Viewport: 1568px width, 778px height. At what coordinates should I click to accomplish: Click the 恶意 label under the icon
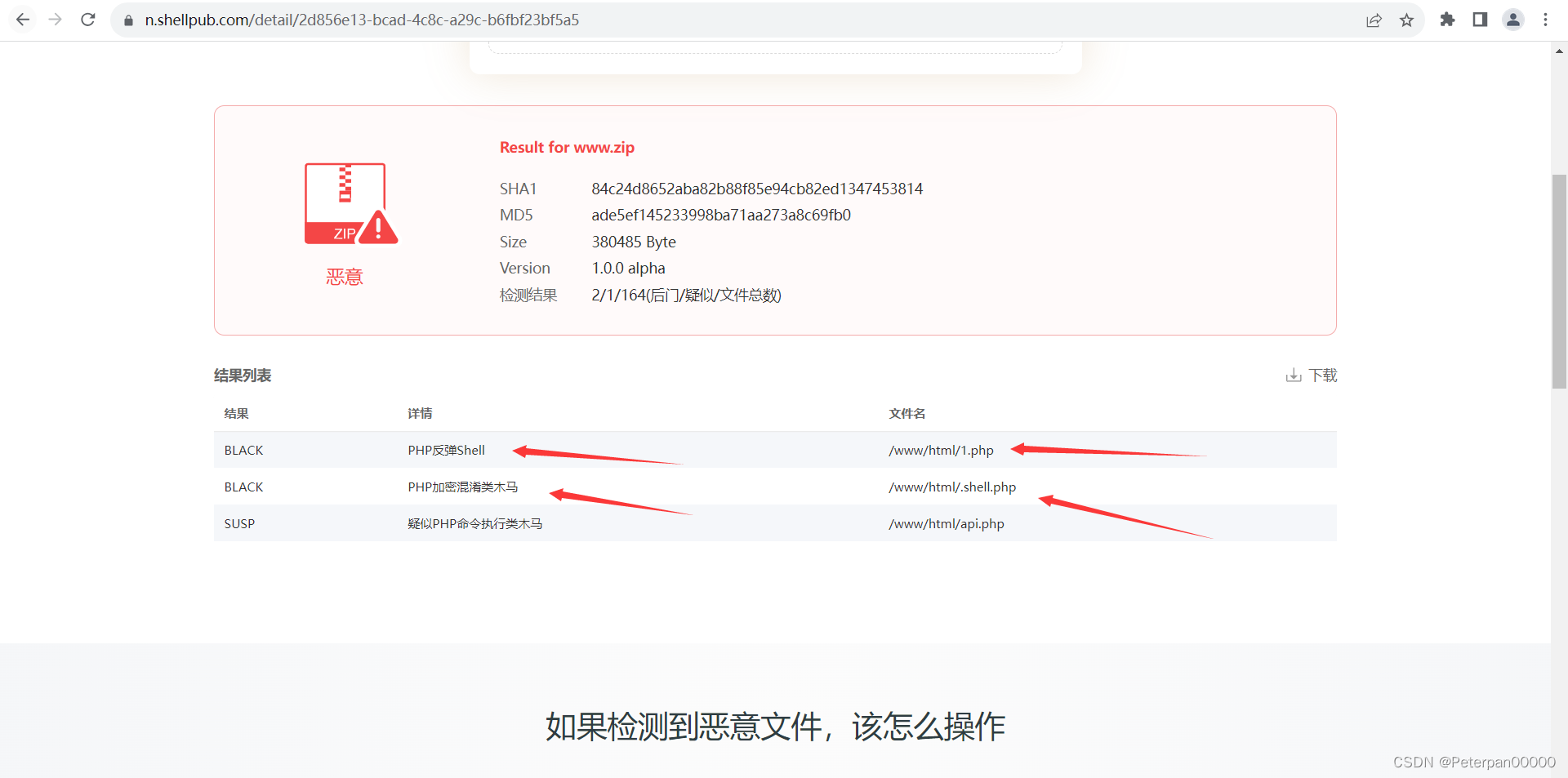point(344,277)
